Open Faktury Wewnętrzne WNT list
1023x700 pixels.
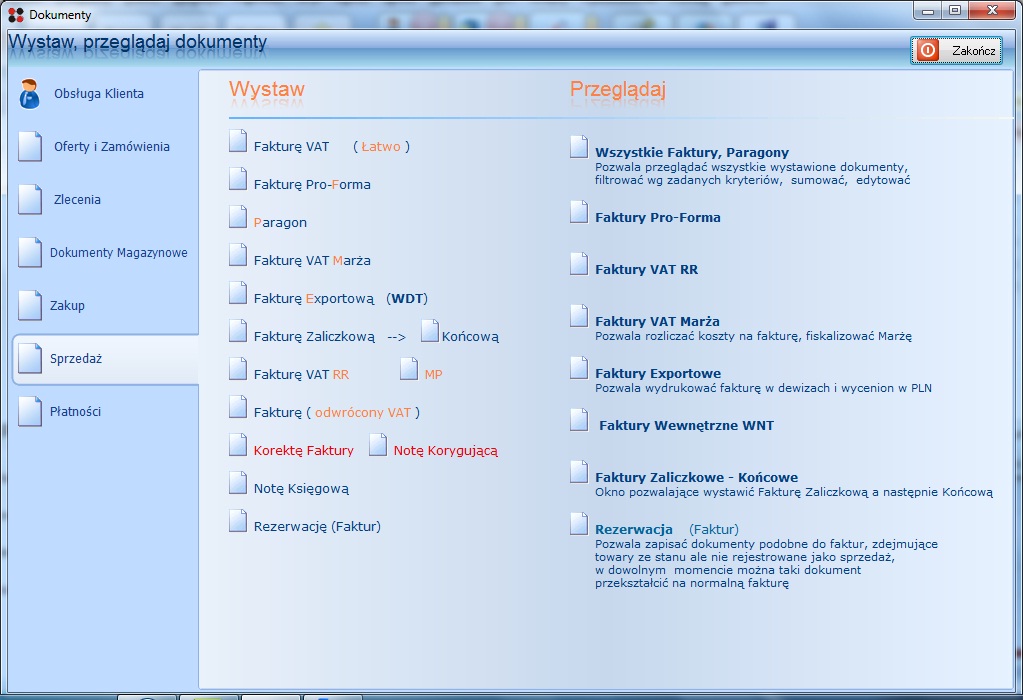coord(686,426)
